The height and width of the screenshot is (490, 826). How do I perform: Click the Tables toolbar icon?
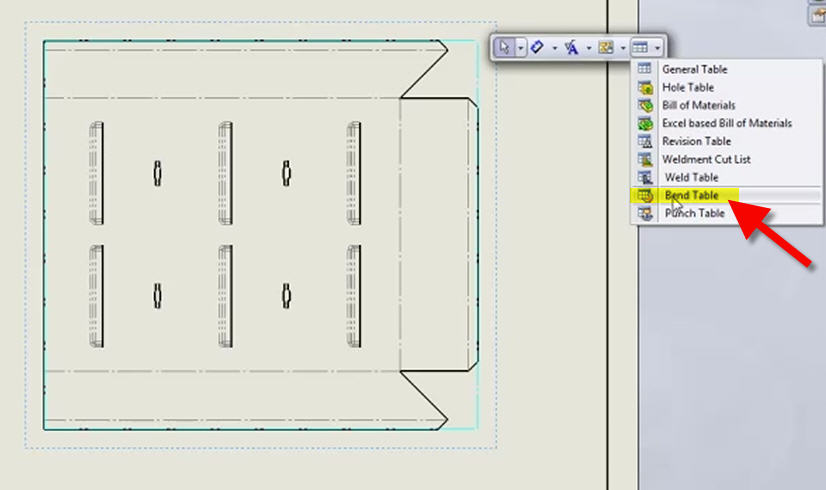640,47
